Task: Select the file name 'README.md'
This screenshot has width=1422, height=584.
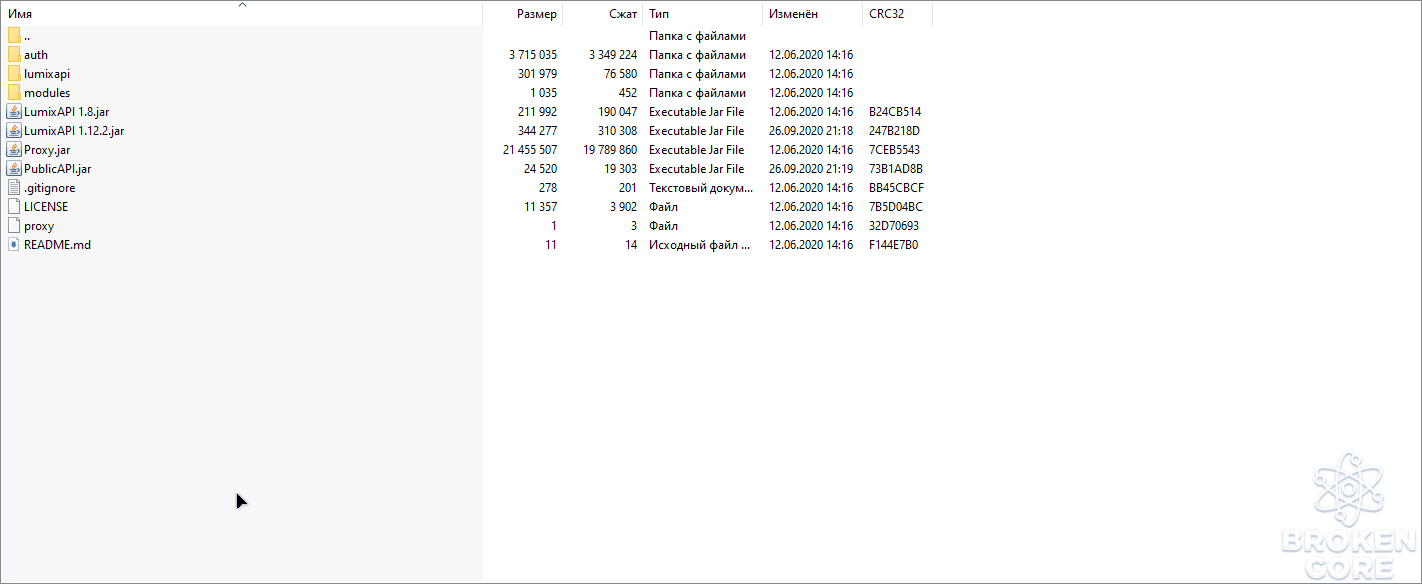Action: (57, 245)
